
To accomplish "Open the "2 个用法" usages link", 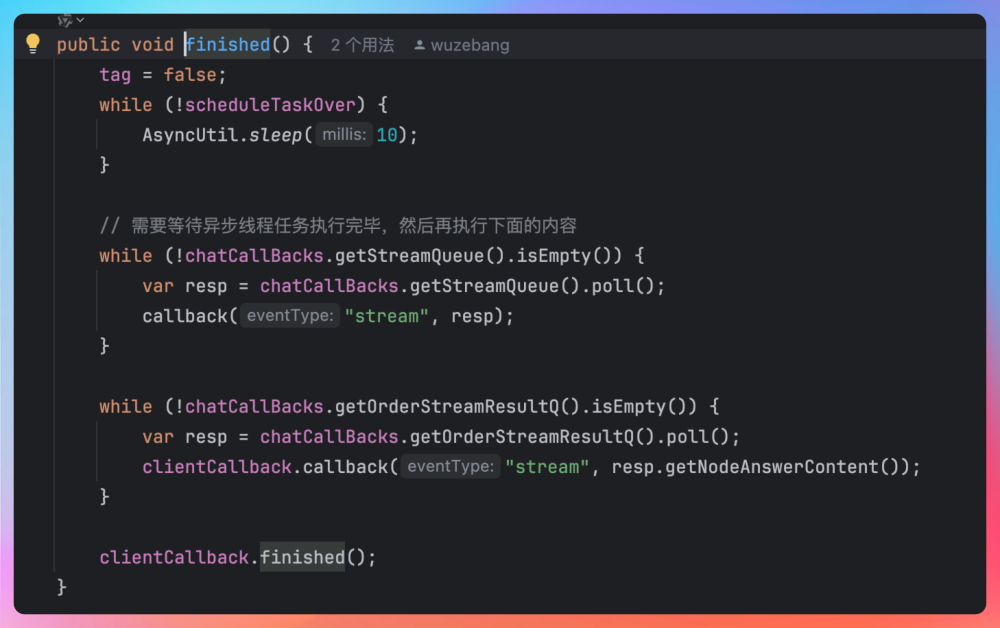I will [362, 45].
